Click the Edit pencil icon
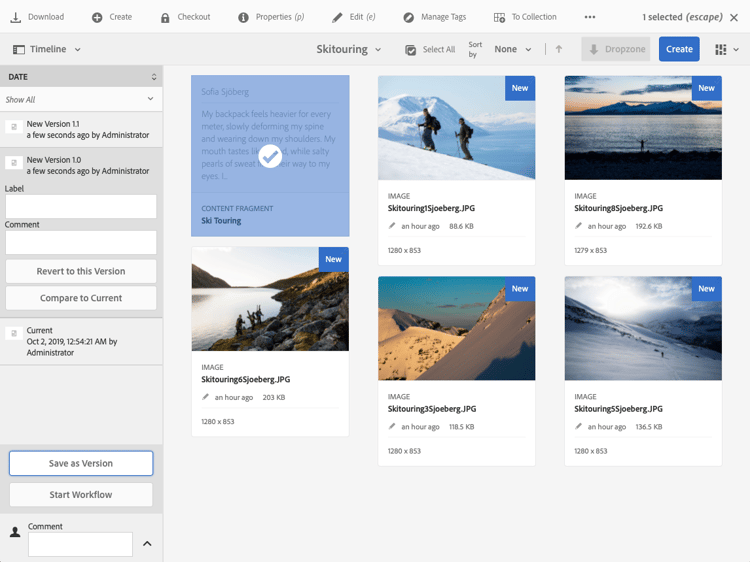 337,18
